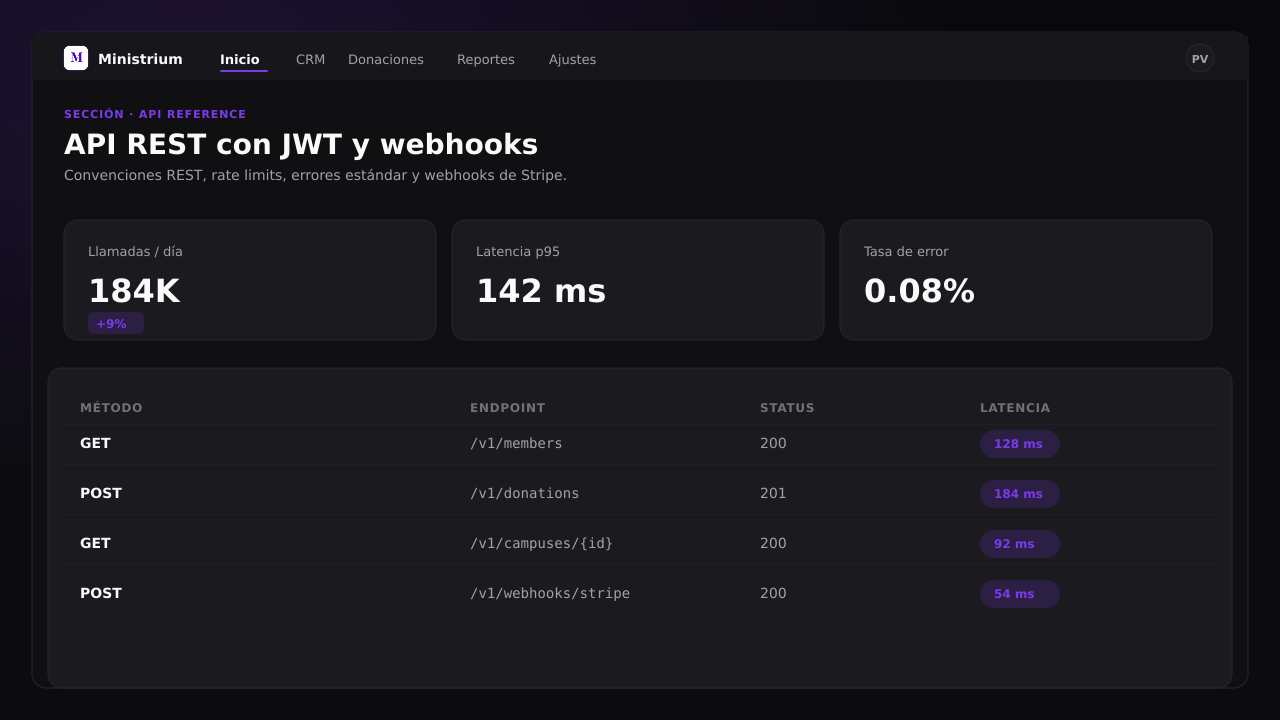
Task: Click the heading API REST con JWT y webhooks
Action: (x=301, y=145)
